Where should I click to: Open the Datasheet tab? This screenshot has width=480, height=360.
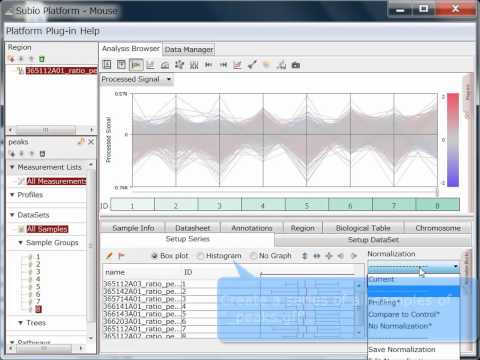click(x=193, y=228)
